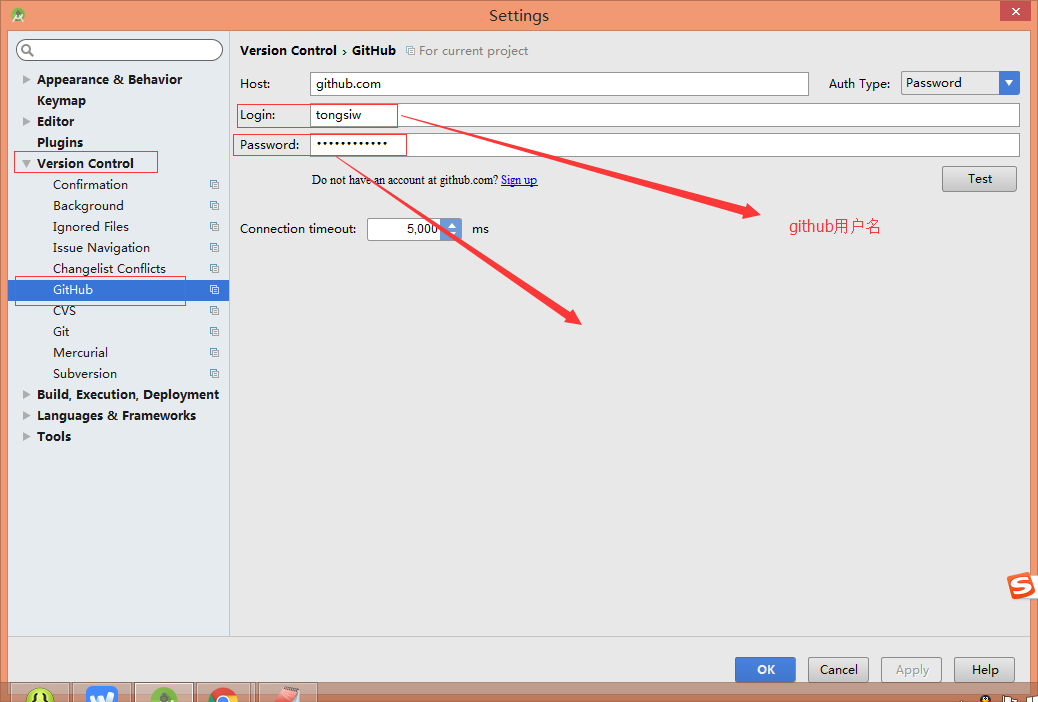Screen dimensions: 1038x702
Task: Click the Help button
Action: point(984,670)
